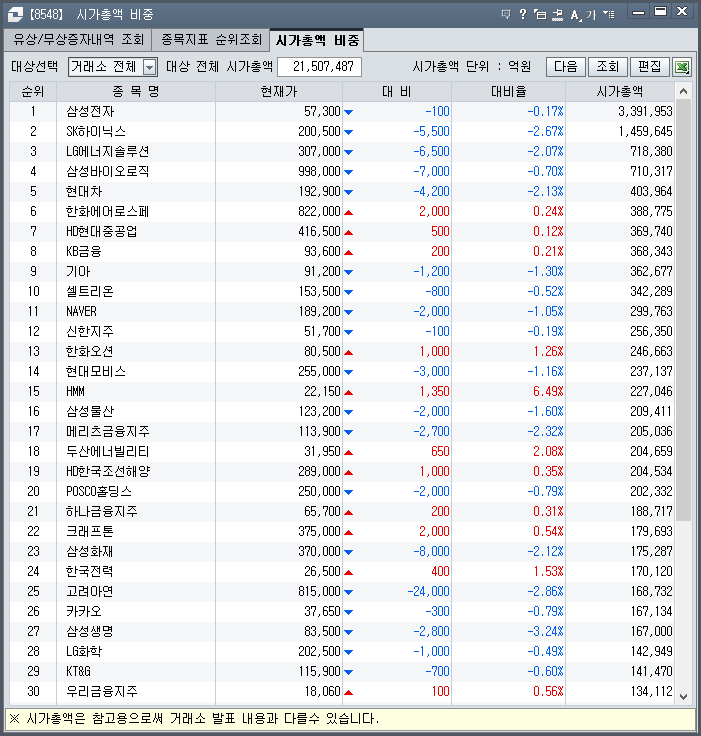This screenshot has height=736, width=701.
Task: Select the HD한국조선해양 stock name
Action: (108, 471)
